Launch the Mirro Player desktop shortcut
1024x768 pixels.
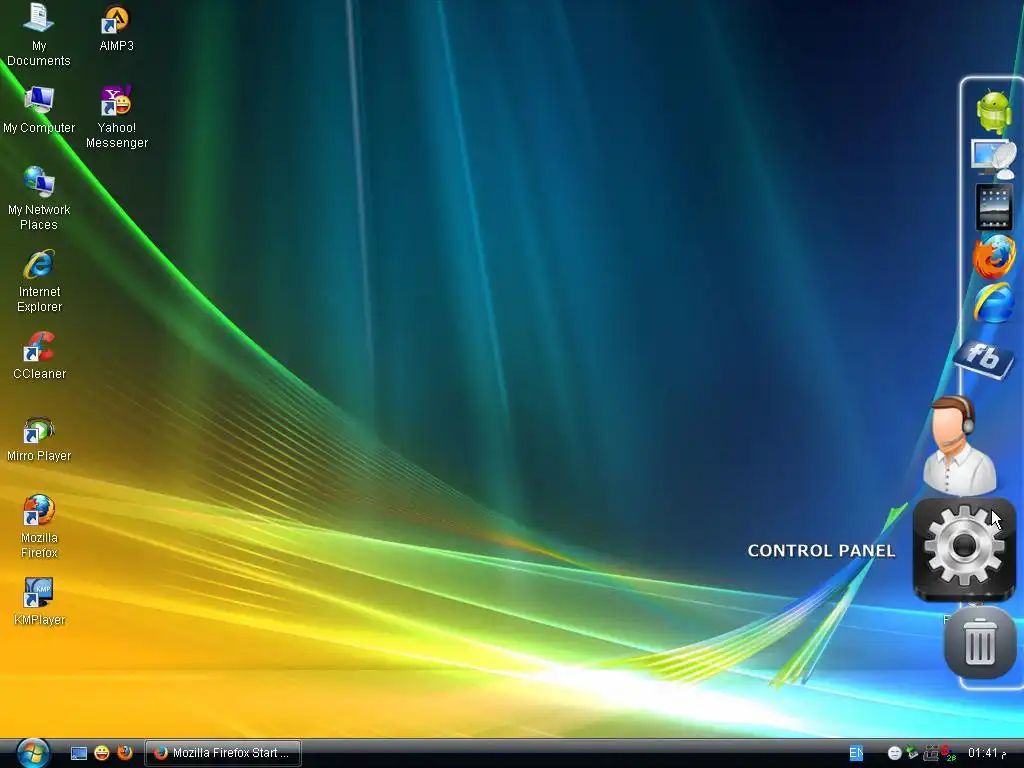(x=39, y=438)
